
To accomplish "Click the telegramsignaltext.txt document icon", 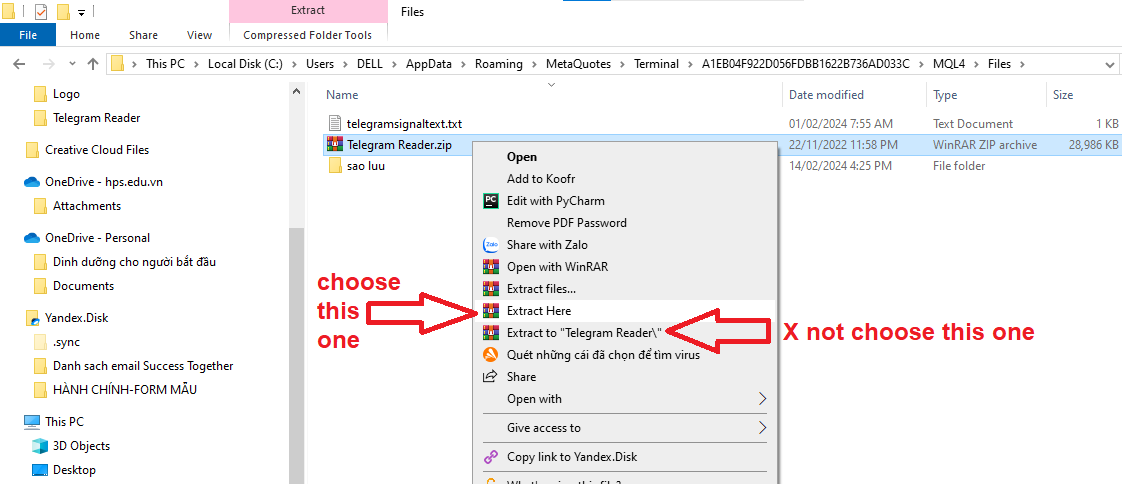I will pyautogui.click(x=335, y=123).
